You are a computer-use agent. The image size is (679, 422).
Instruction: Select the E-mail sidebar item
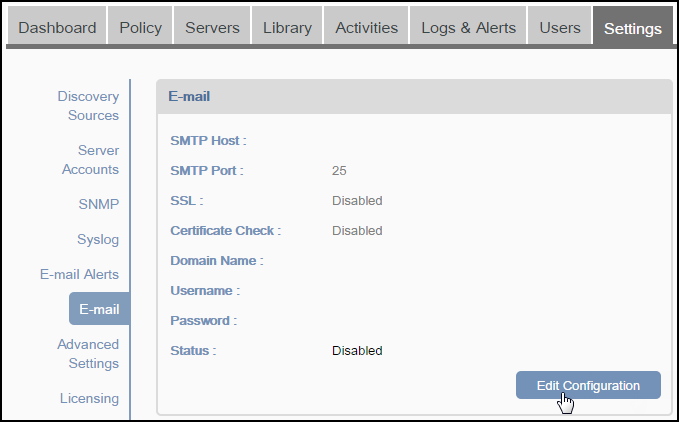click(99, 309)
